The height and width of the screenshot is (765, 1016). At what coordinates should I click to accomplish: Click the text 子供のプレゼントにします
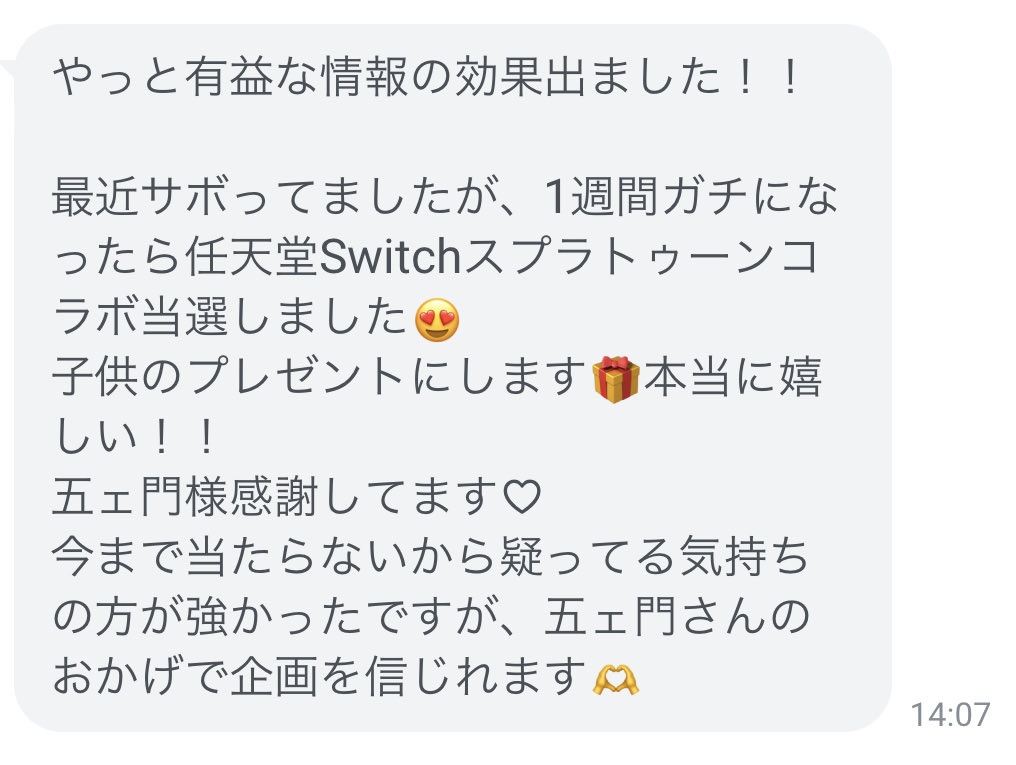tap(320, 378)
